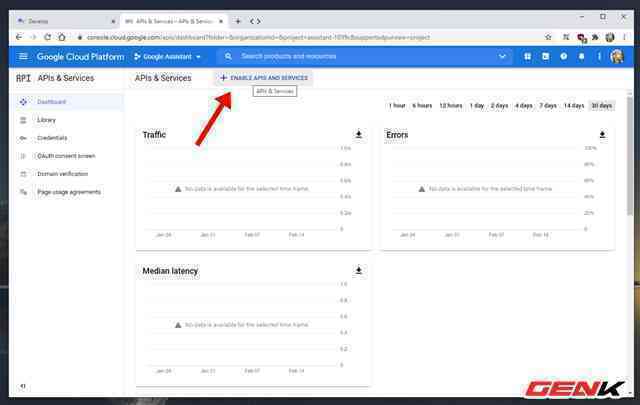The height and width of the screenshot is (405, 640).
Task: Click the Dashboard sidebar icon
Action: [23, 102]
